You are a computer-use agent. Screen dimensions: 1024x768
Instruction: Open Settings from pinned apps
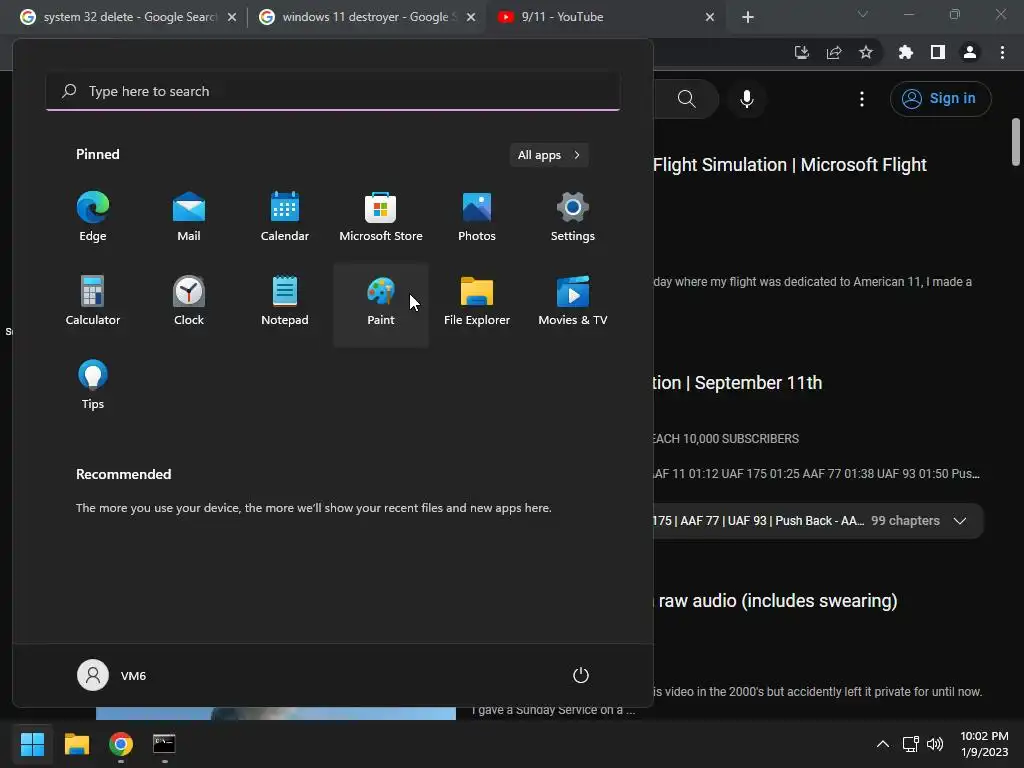tap(573, 217)
